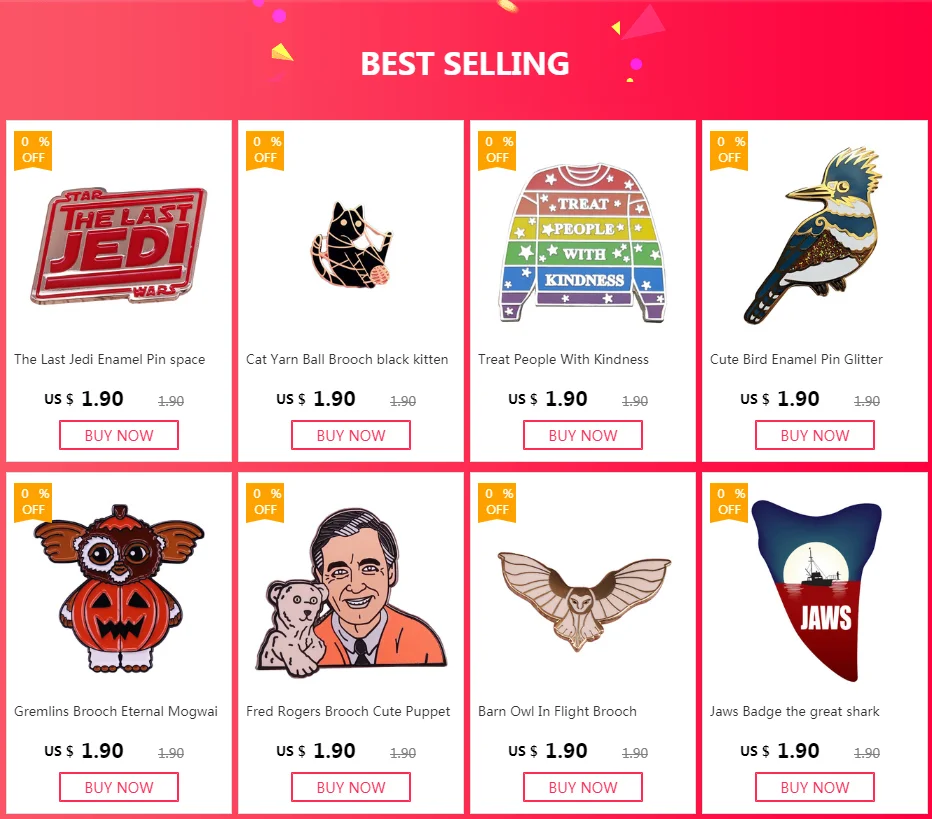Buy the Barn Owl Brooch now

click(x=582, y=787)
